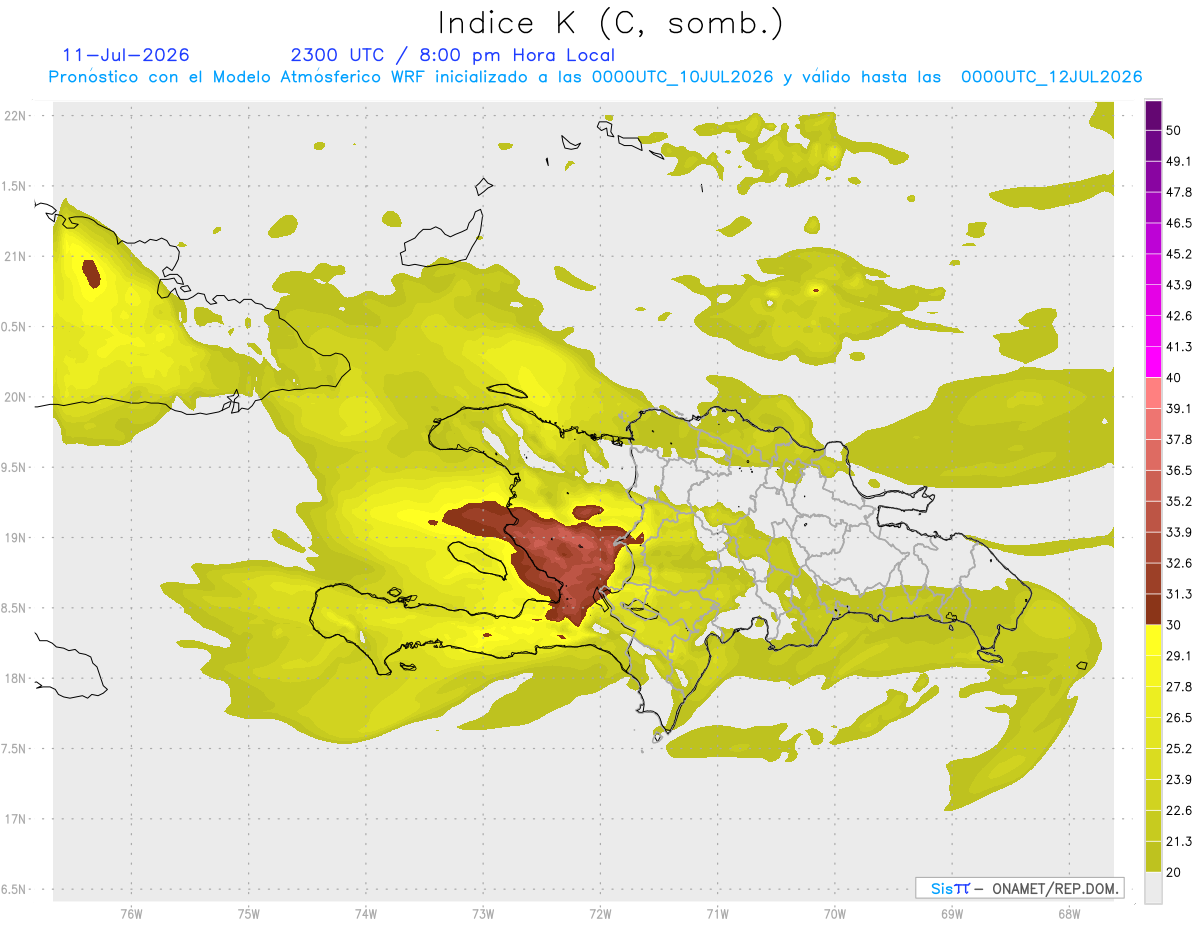This screenshot has height=927, width=1200.
Task: Click the colorbar value "20"
Action: 1173,872
